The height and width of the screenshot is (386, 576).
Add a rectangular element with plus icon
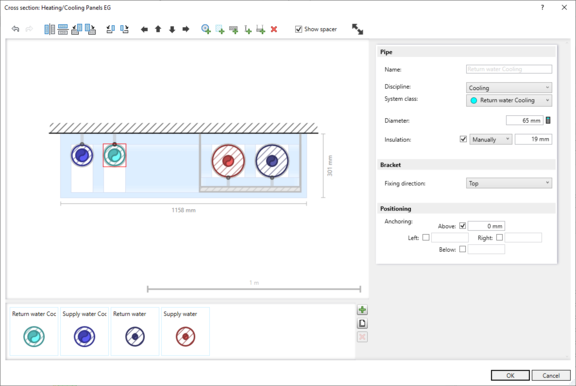click(220, 29)
